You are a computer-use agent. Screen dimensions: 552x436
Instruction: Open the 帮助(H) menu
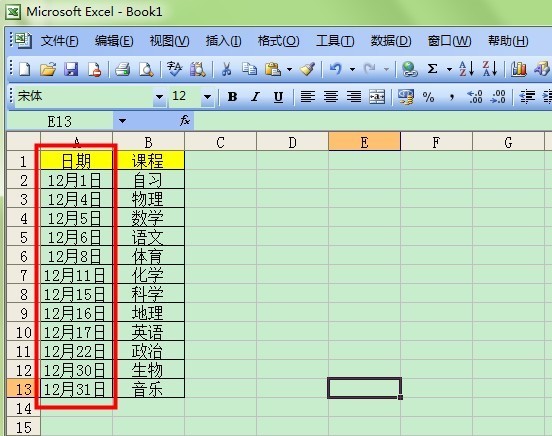click(508, 41)
